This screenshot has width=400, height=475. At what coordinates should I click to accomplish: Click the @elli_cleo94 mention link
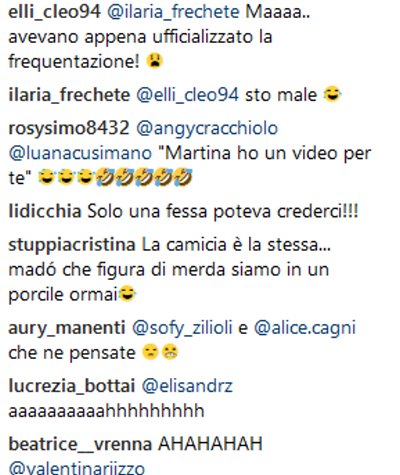pyautogui.click(x=188, y=95)
